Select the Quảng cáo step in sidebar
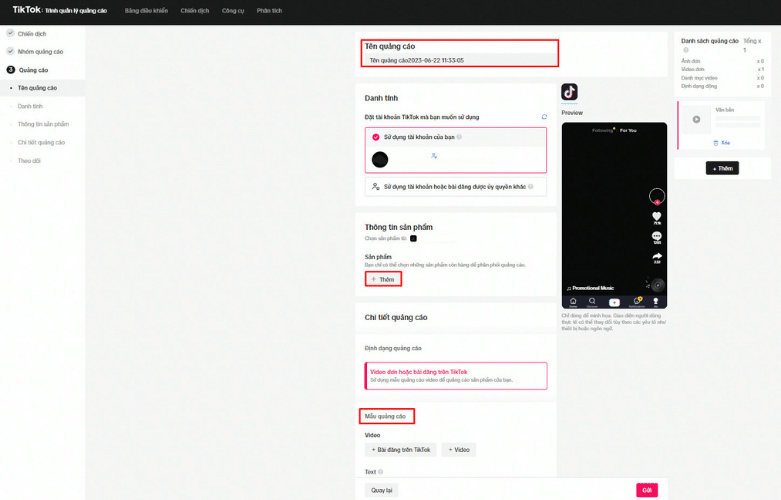This screenshot has width=781, height=500. click(x=33, y=70)
